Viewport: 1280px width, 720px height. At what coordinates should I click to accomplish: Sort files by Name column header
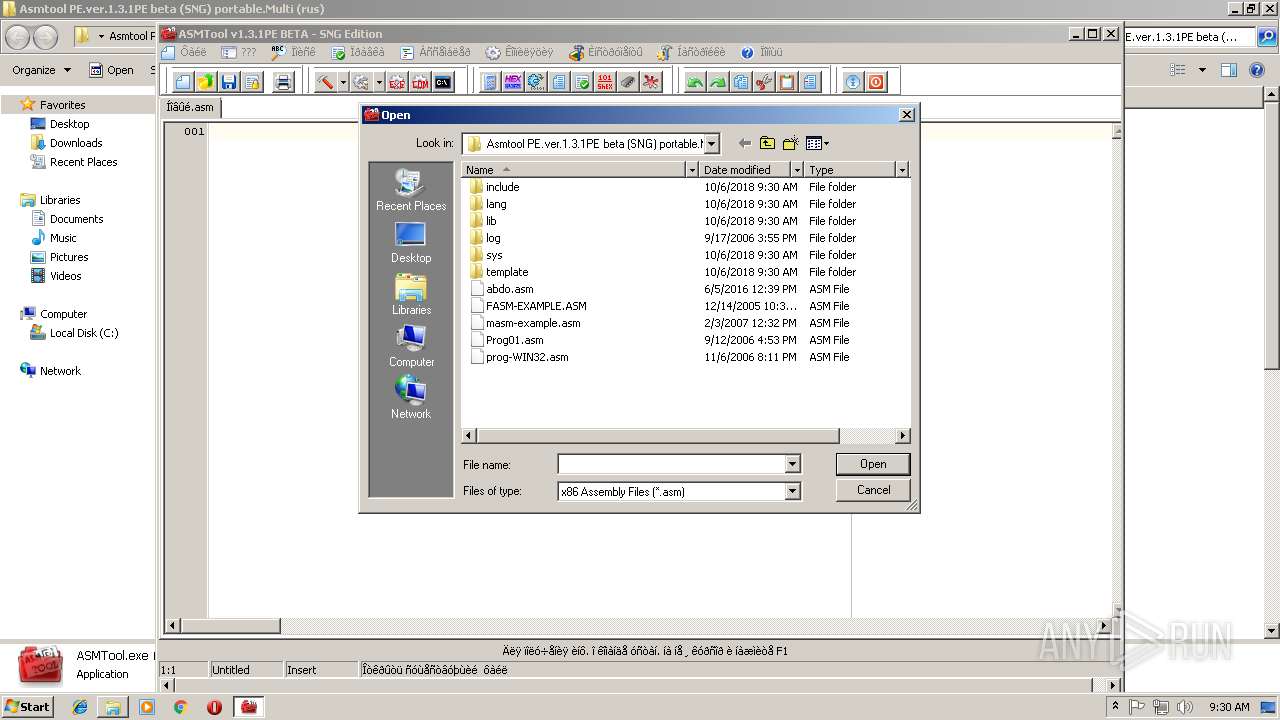pyautogui.click(x=573, y=170)
